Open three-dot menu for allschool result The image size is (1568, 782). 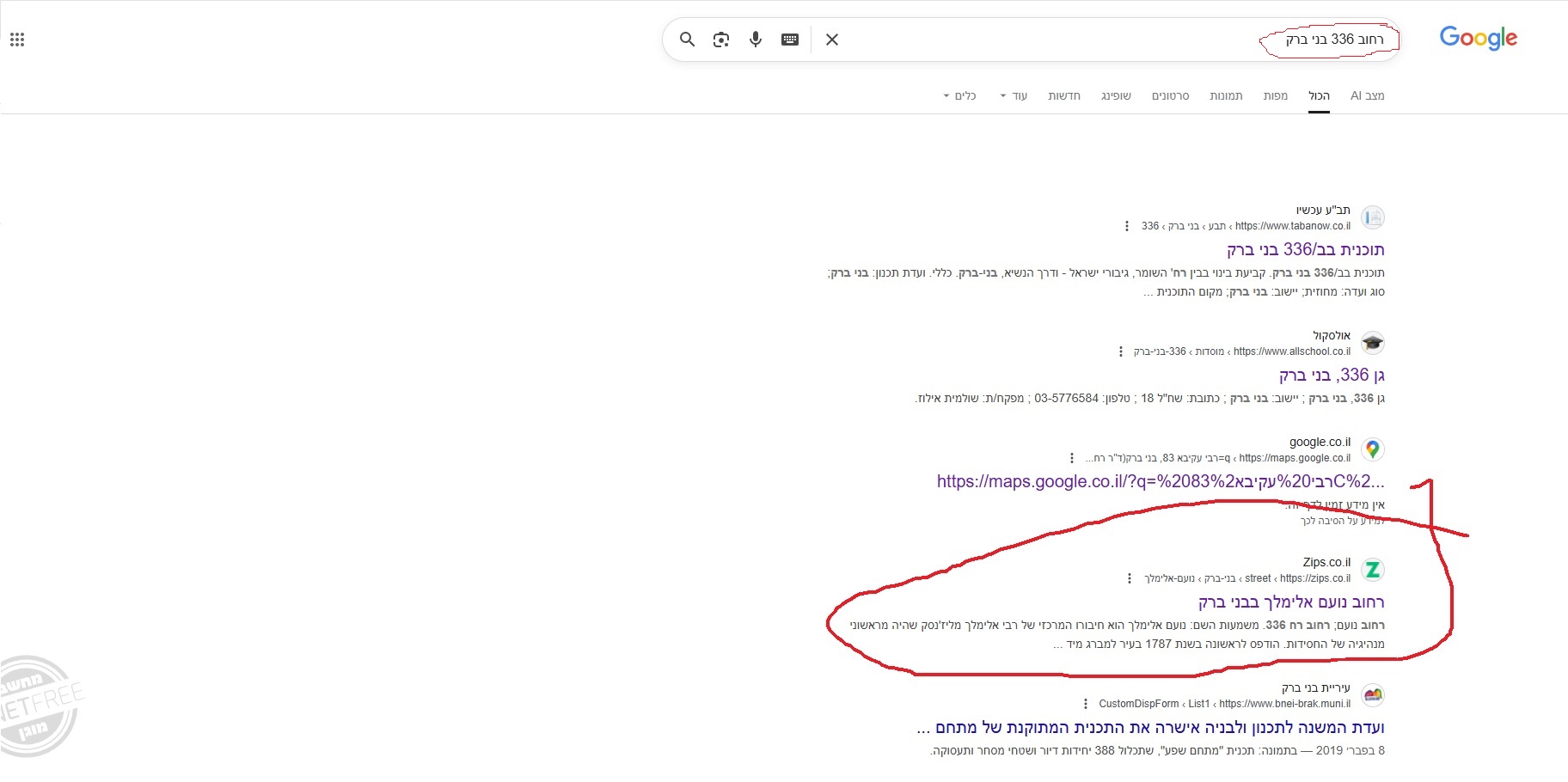1120,351
